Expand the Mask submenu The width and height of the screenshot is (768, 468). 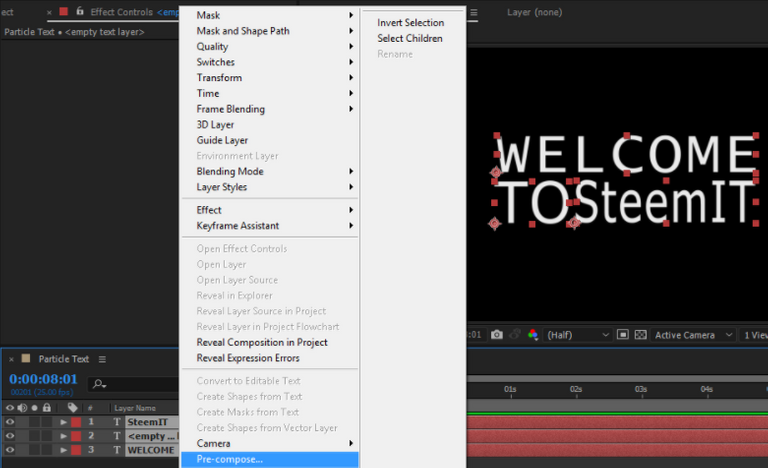(270, 15)
